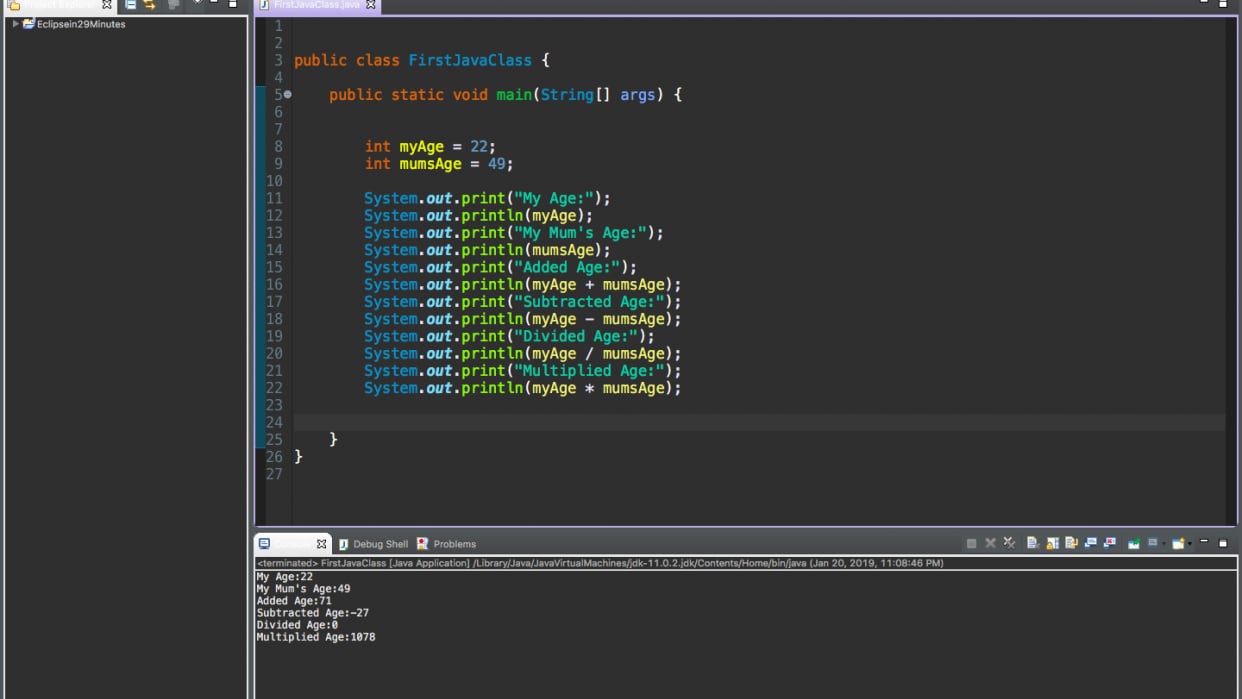Select the Project Explorer tab
Screen dimensions: 1242x699
[x=58, y=5]
